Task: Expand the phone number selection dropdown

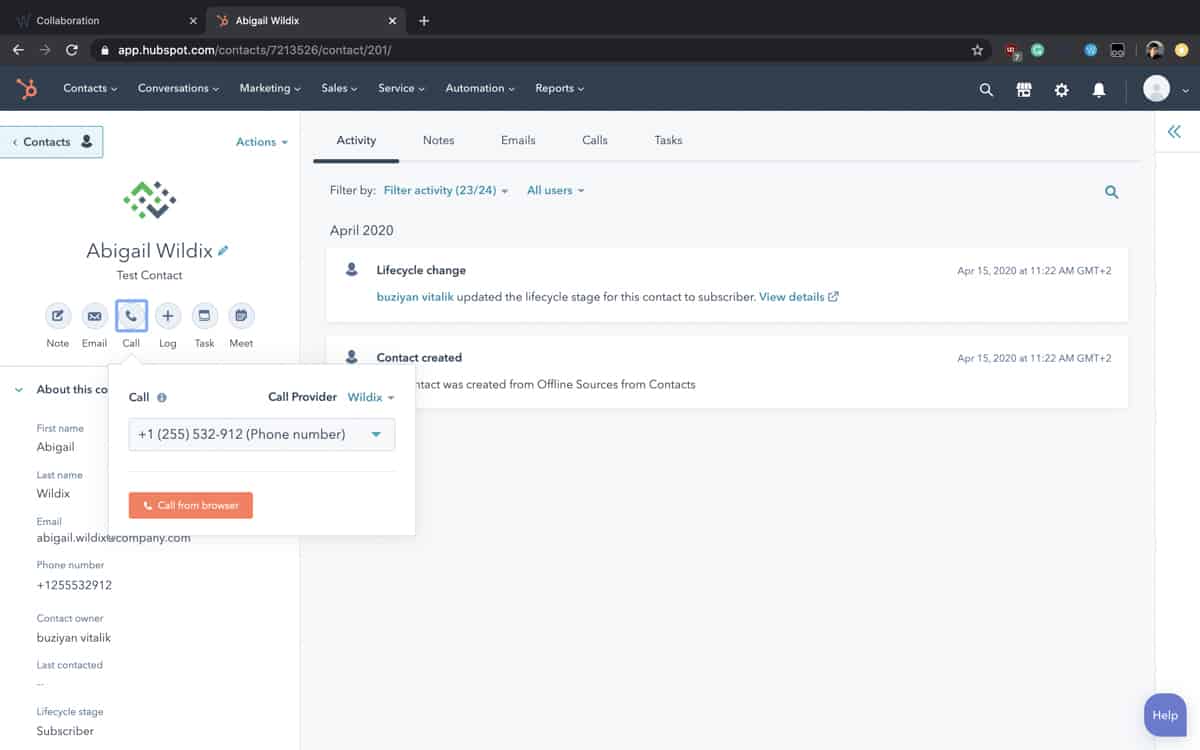Action: coord(262,434)
